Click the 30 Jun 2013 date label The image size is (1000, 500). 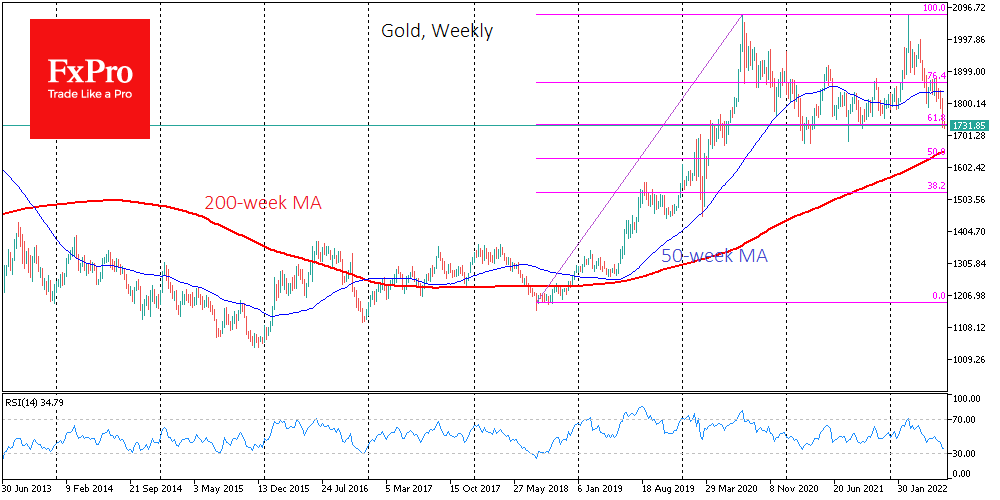pos(27,488)
